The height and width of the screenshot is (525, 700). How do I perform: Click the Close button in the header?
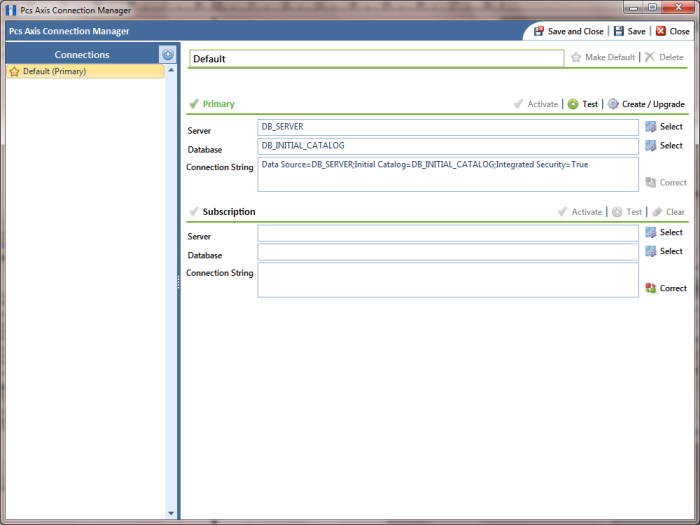[x=673, y=31]
